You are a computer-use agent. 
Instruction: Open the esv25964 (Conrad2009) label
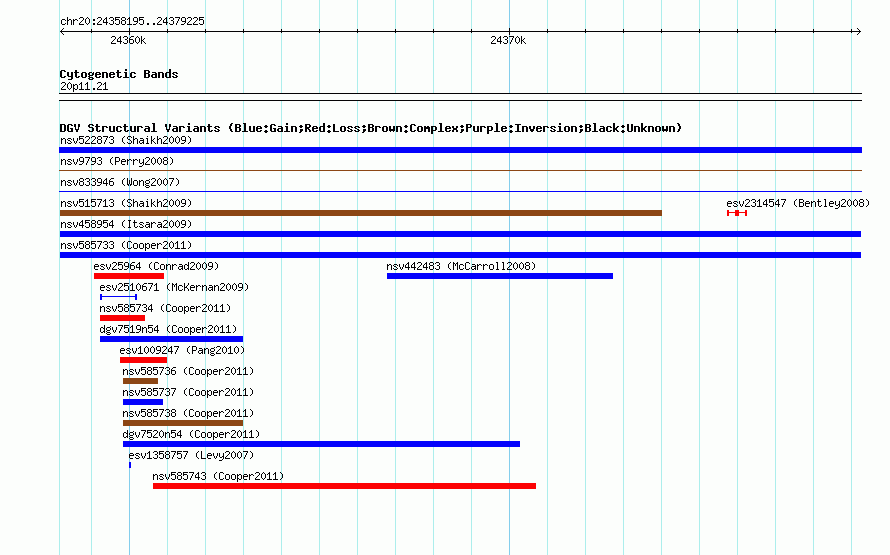click(x=156, y=266)
